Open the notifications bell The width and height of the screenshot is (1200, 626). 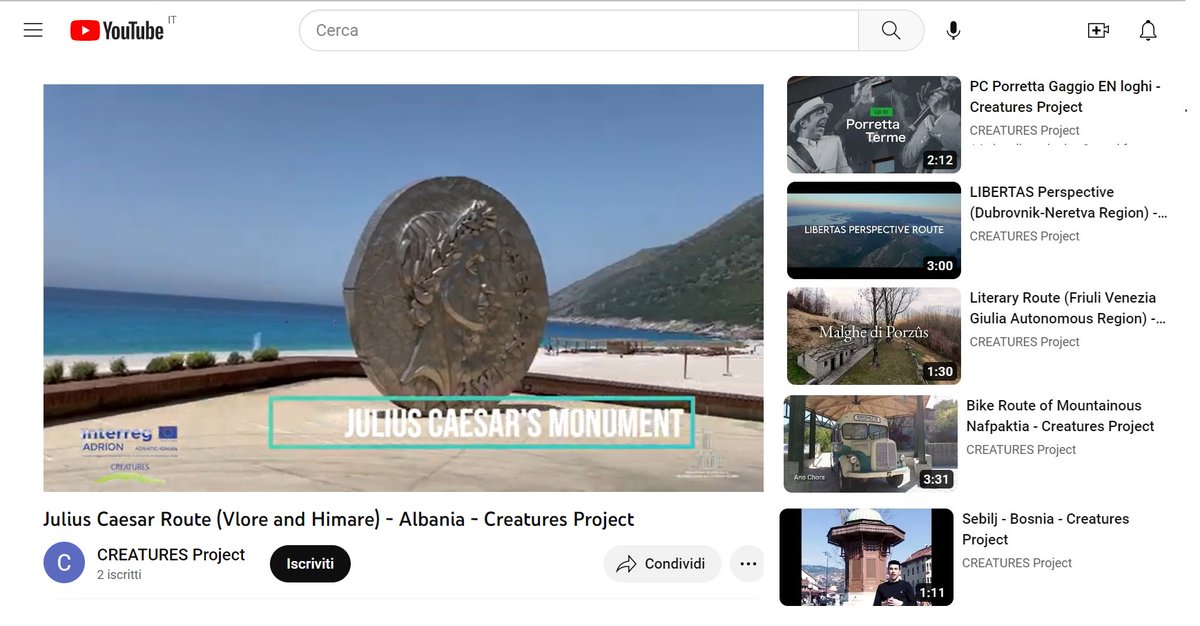[x=1148, y=30]
